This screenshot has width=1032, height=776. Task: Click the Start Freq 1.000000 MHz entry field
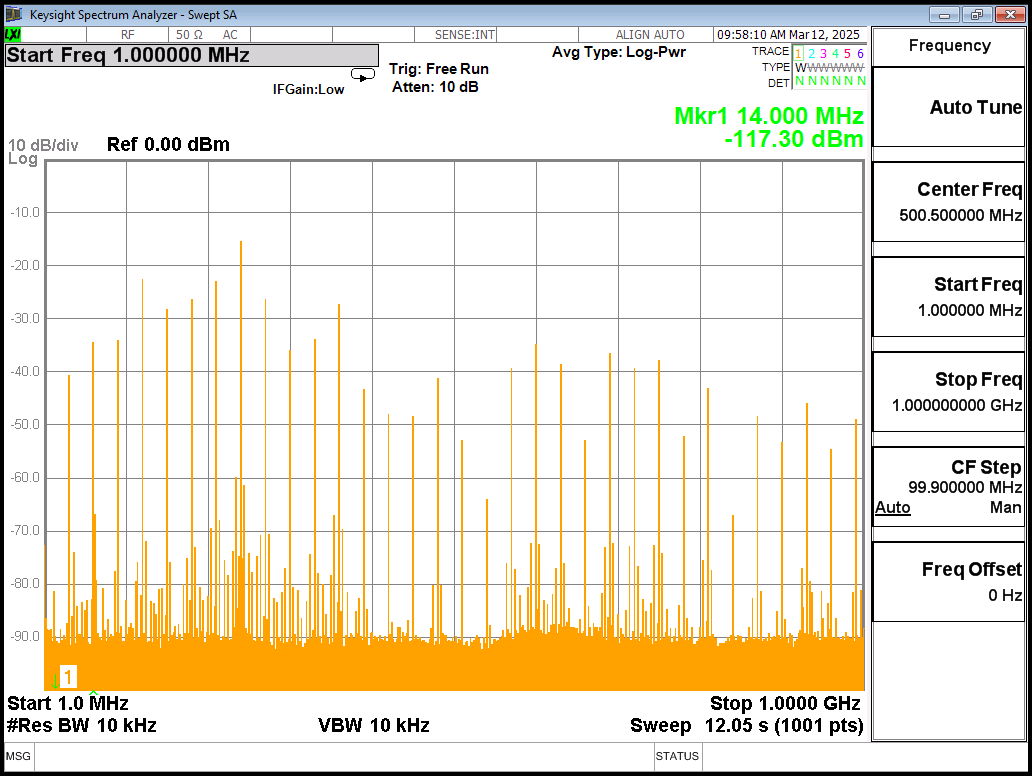(192, 55)
